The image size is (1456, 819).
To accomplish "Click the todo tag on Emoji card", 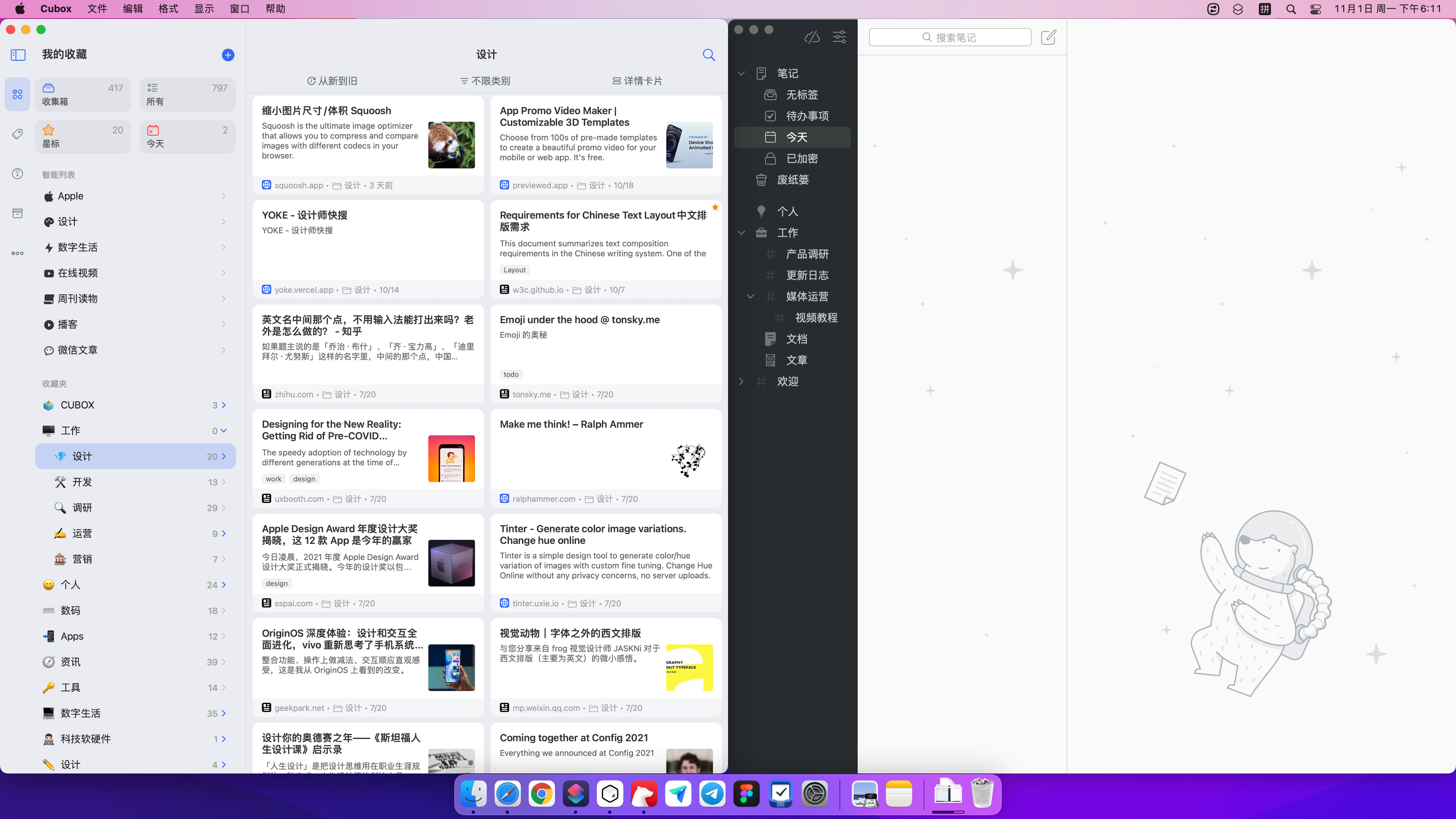I will click(x=511, y=374).
